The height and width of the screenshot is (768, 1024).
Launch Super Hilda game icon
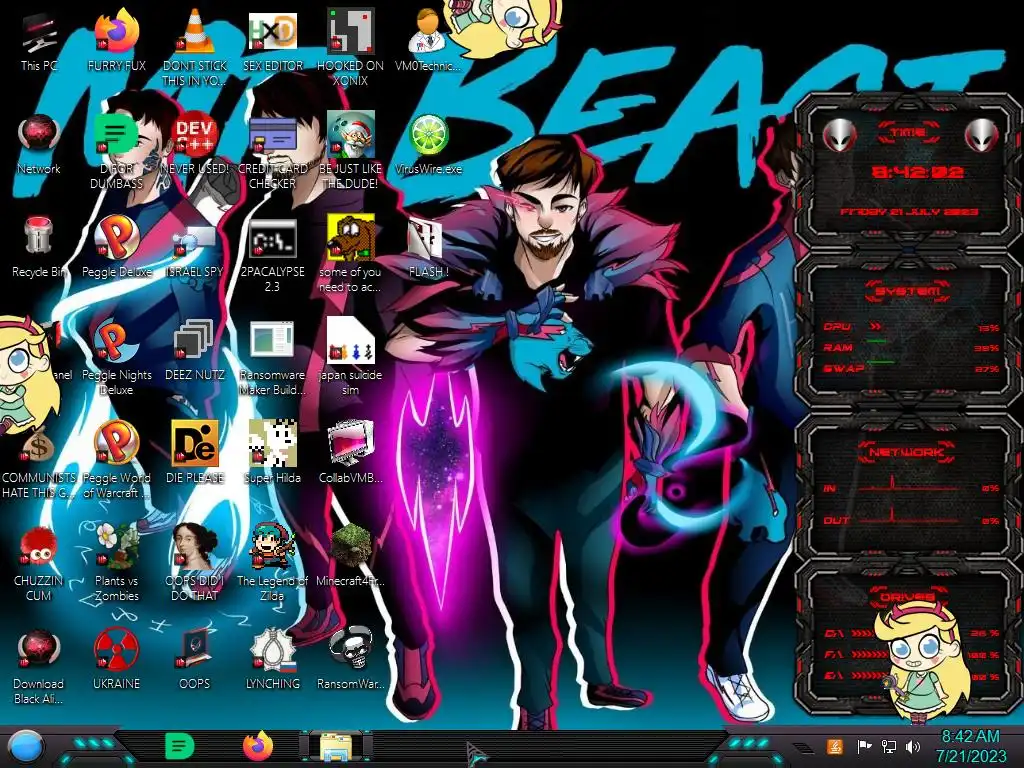point(272,443)
